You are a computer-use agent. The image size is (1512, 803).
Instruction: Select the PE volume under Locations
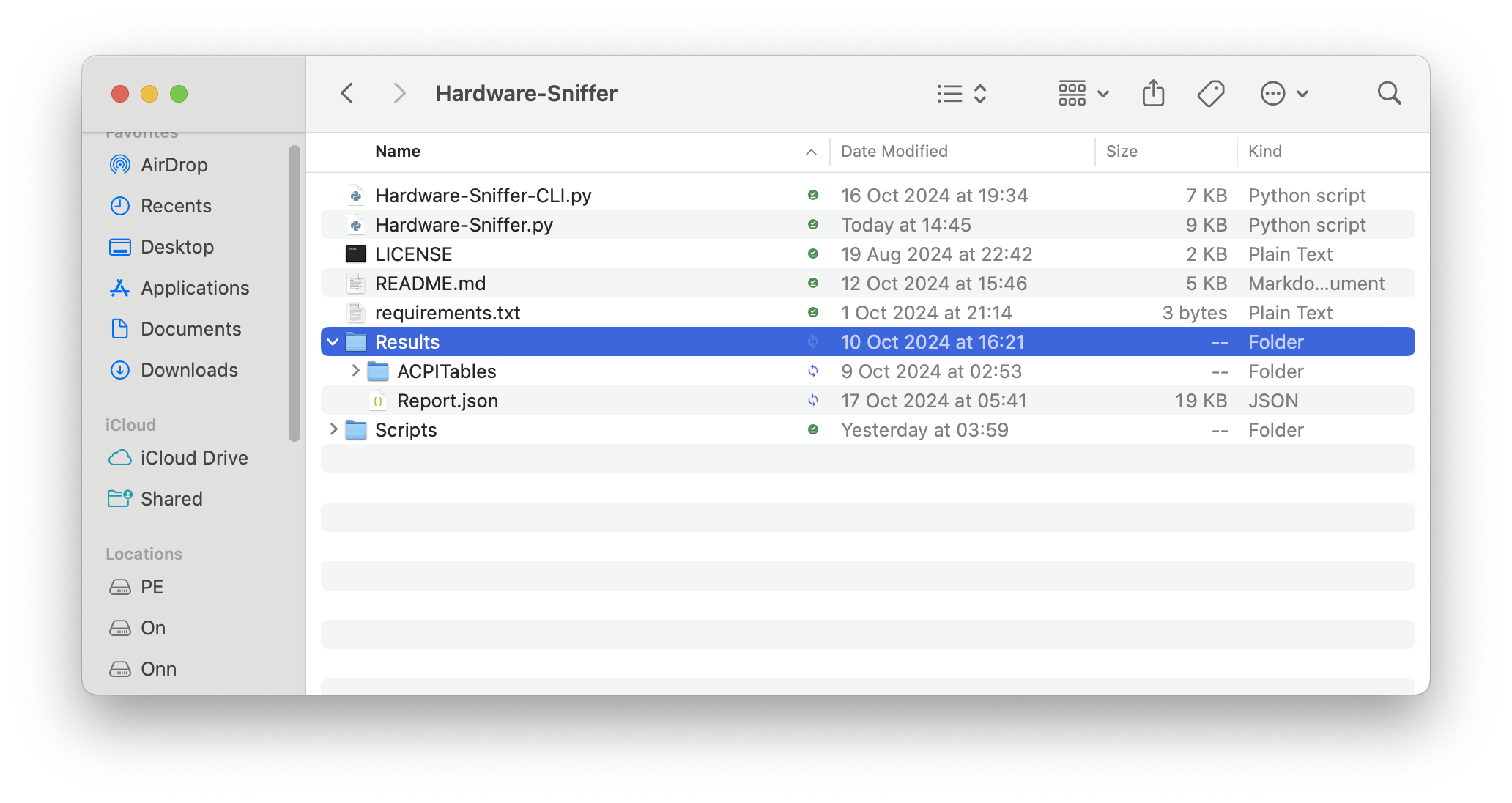[152, 587]
